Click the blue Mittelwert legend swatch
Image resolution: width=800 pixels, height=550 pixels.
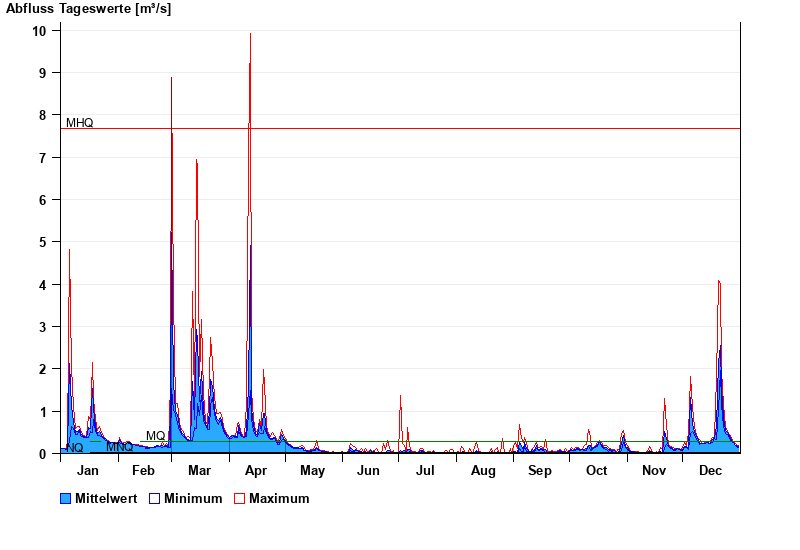pyautogui.click(x=66, y=498)
